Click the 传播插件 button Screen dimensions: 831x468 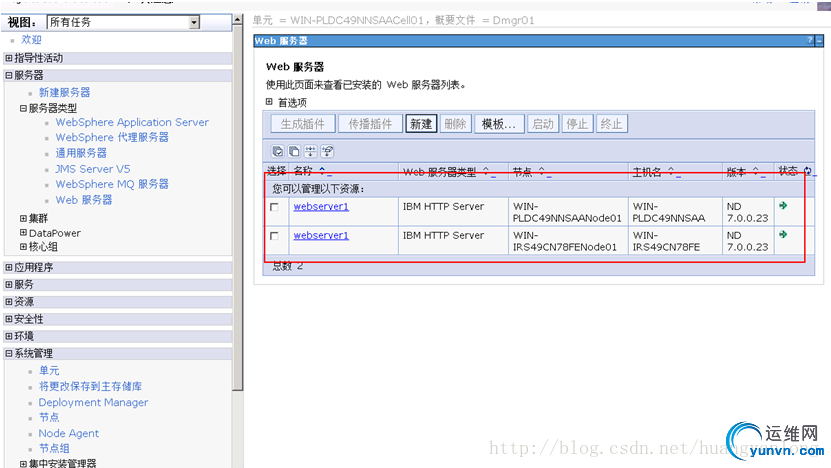[370, 124]
